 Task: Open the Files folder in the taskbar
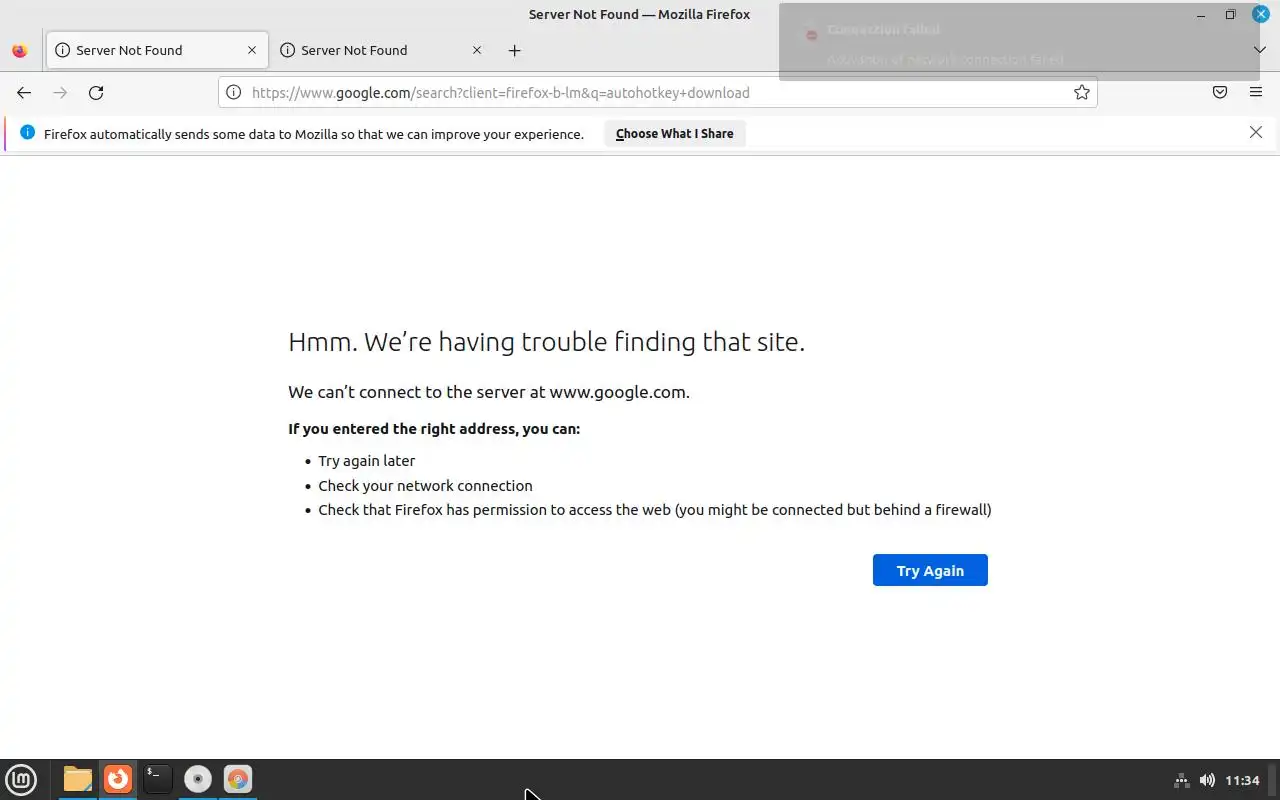pyautogui.click(x=77, y=779)
